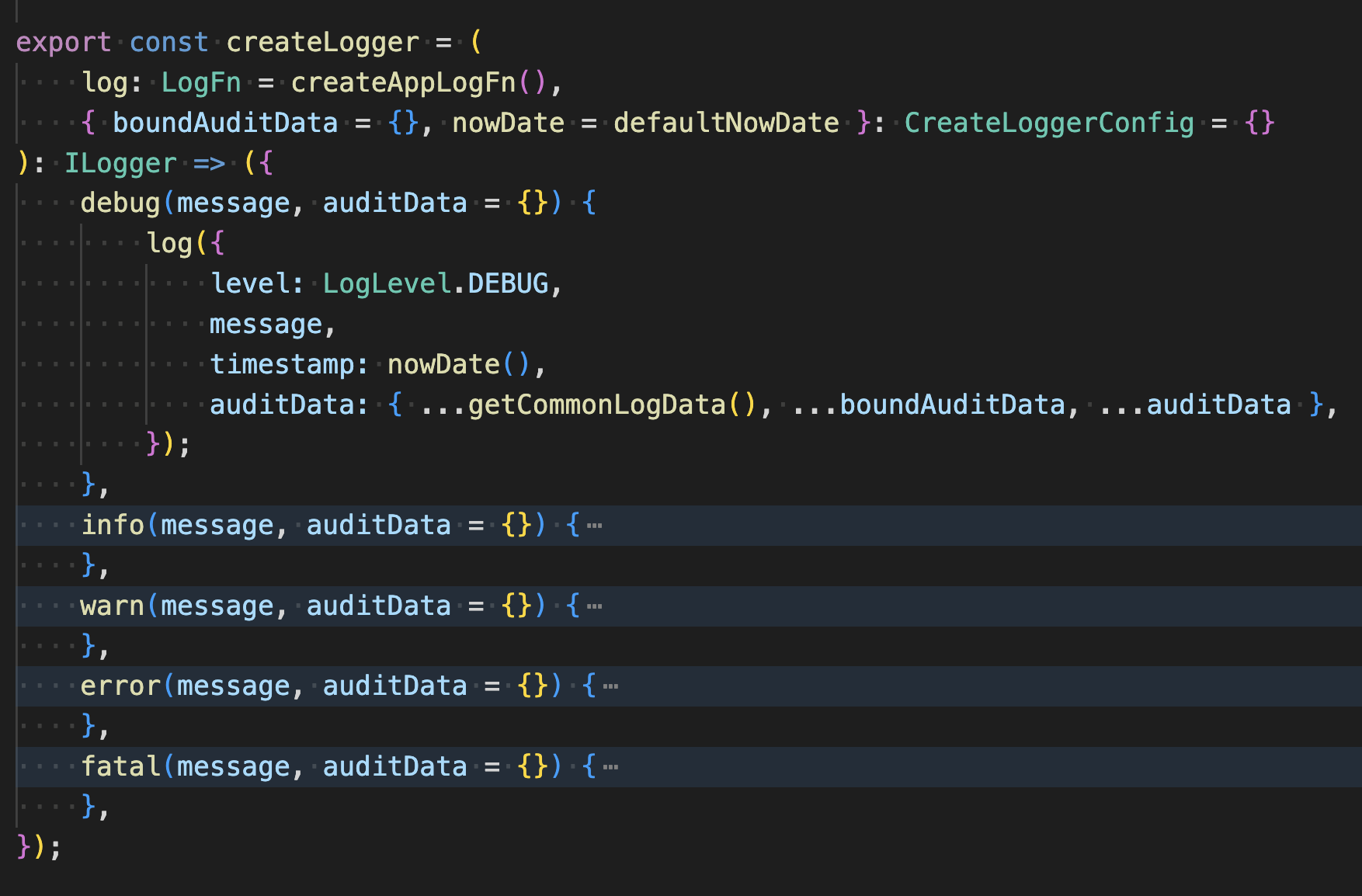Click the final closing }); line
The image size is (1362, 896).
pyautogui.click(x=39, y=848)
